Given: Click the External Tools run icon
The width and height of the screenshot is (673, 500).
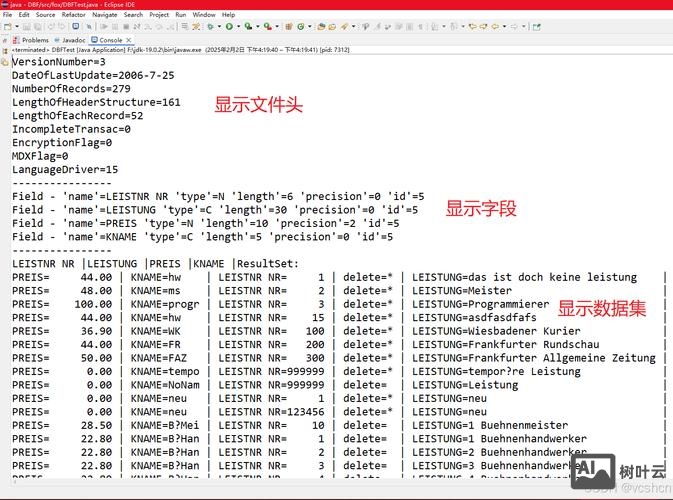Looking at the screenshot, I should pos(267,27).
